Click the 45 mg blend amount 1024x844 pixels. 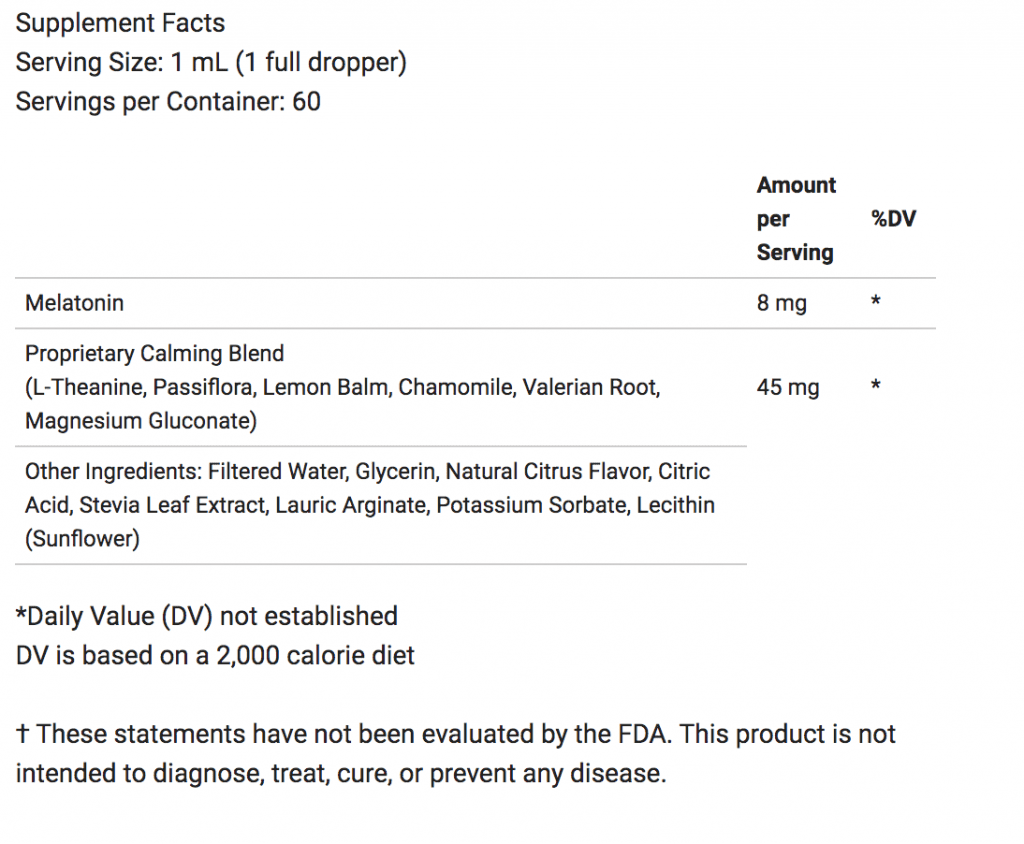point(788,387)
